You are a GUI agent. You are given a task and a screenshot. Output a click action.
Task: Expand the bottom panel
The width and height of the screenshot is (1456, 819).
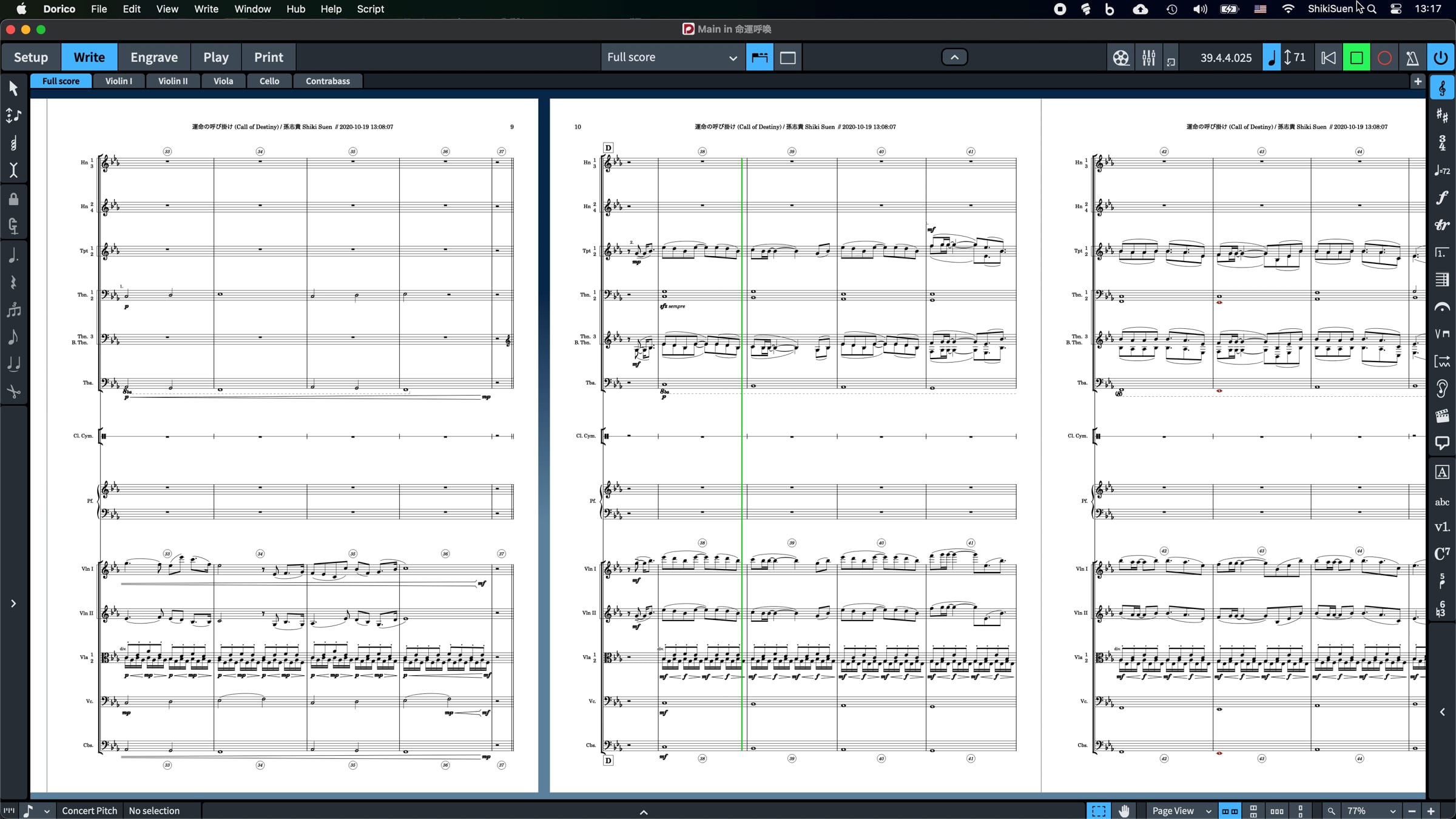644,812
